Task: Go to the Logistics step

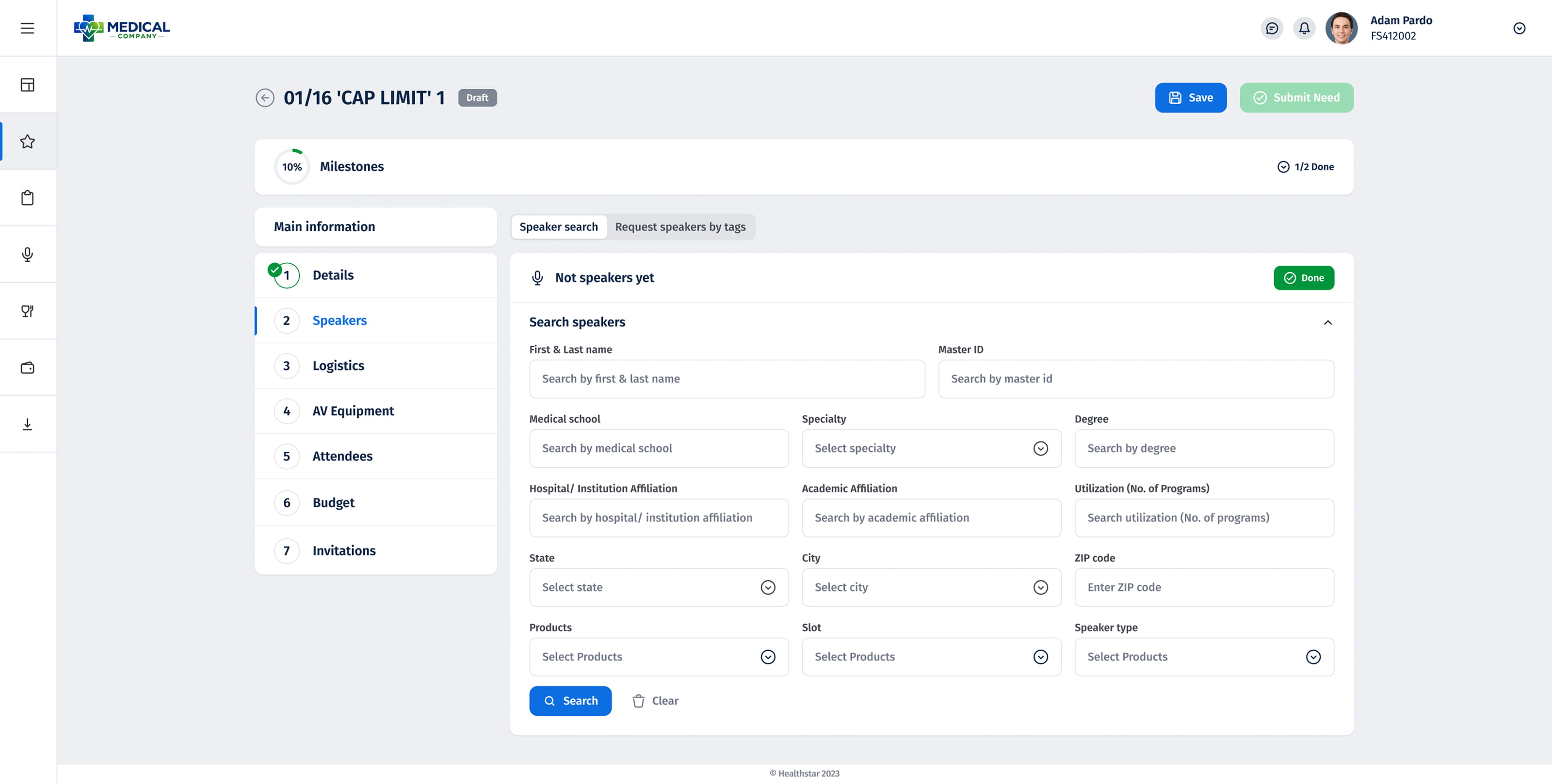Action: [338, 366]
